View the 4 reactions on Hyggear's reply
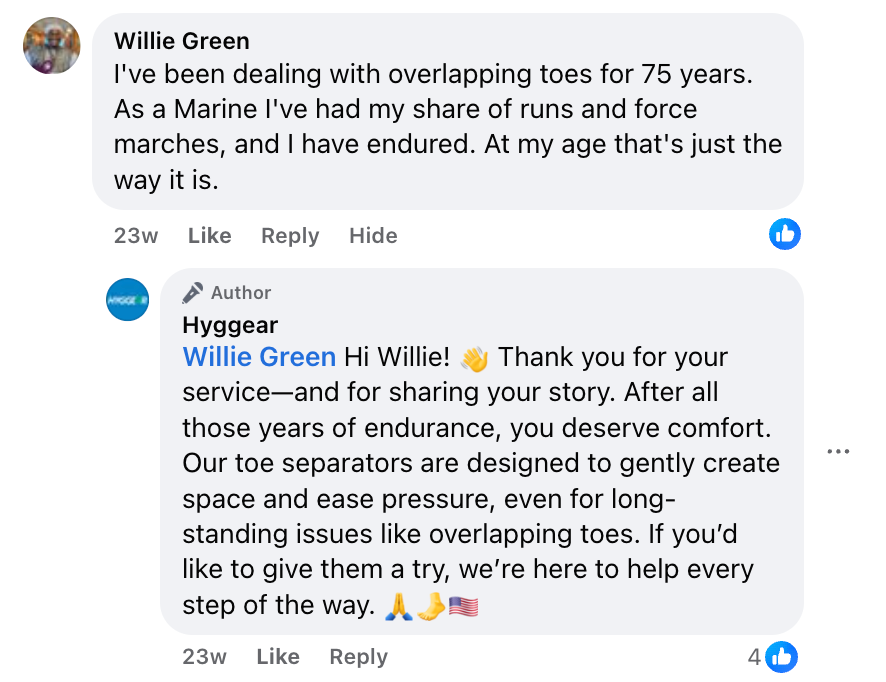Viewport: 886px width, 682px height. [x=773, y=657]
